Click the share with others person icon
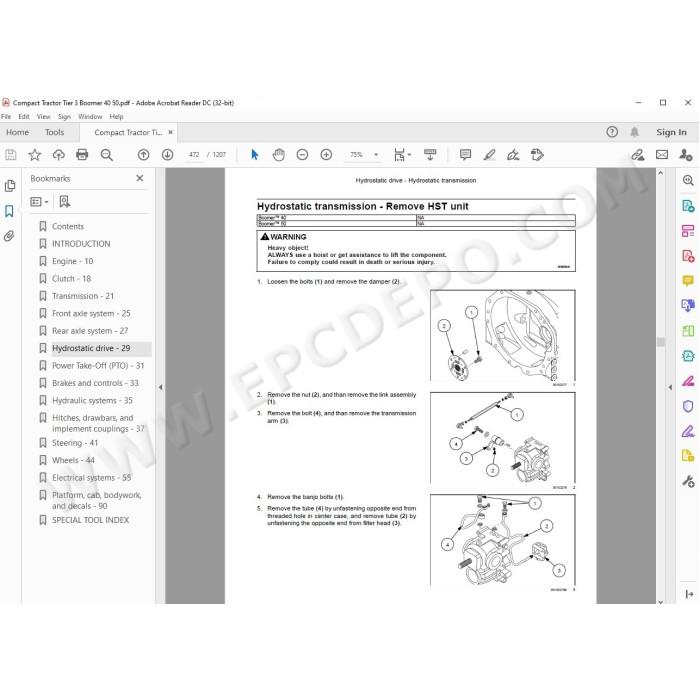Screen dimensions: 700x700 click(685, 155)
